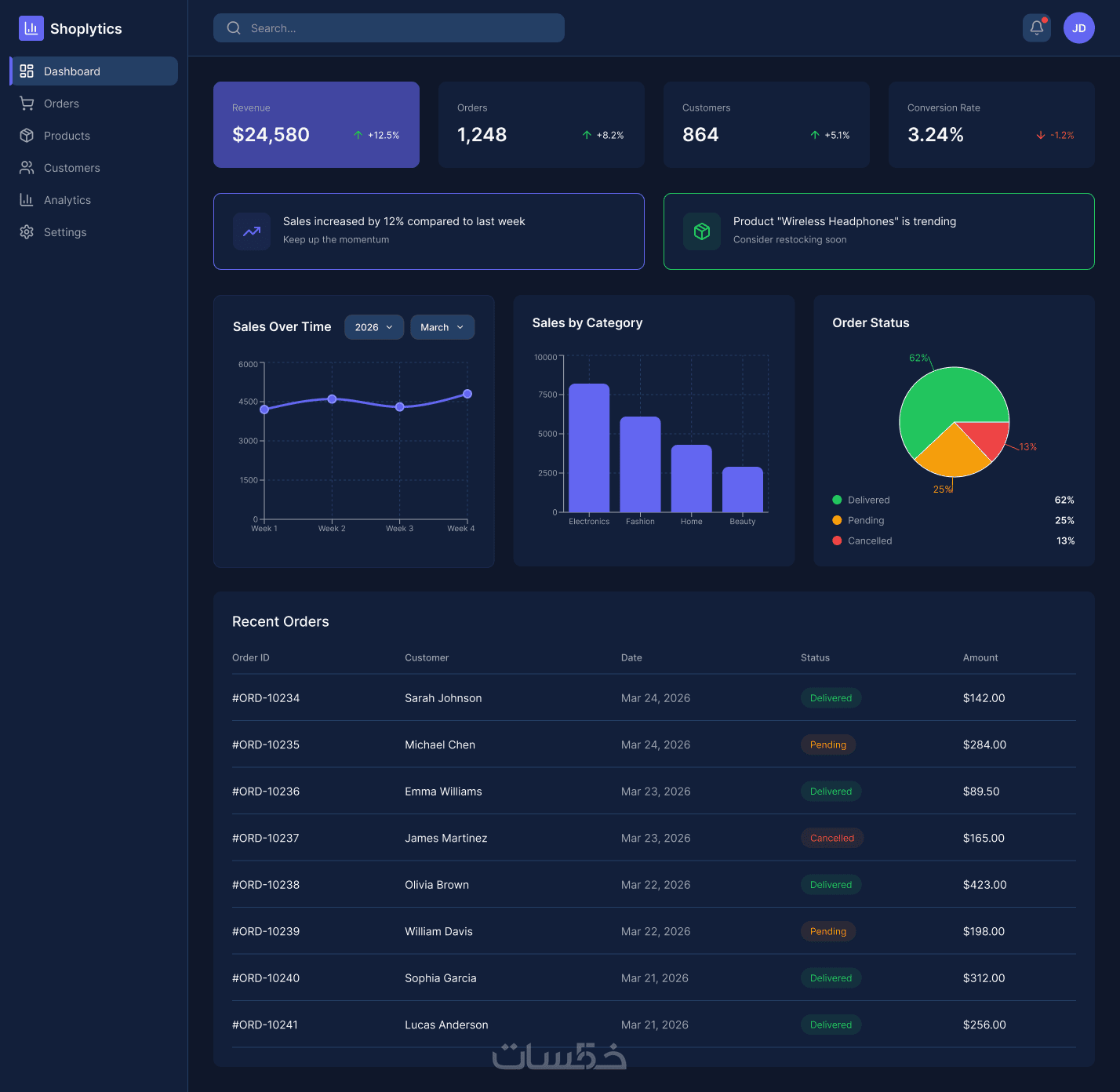Click the trending arrow icon in sales alert
This screenshot has height=1092, width=1120.
(x=252, y=231)
